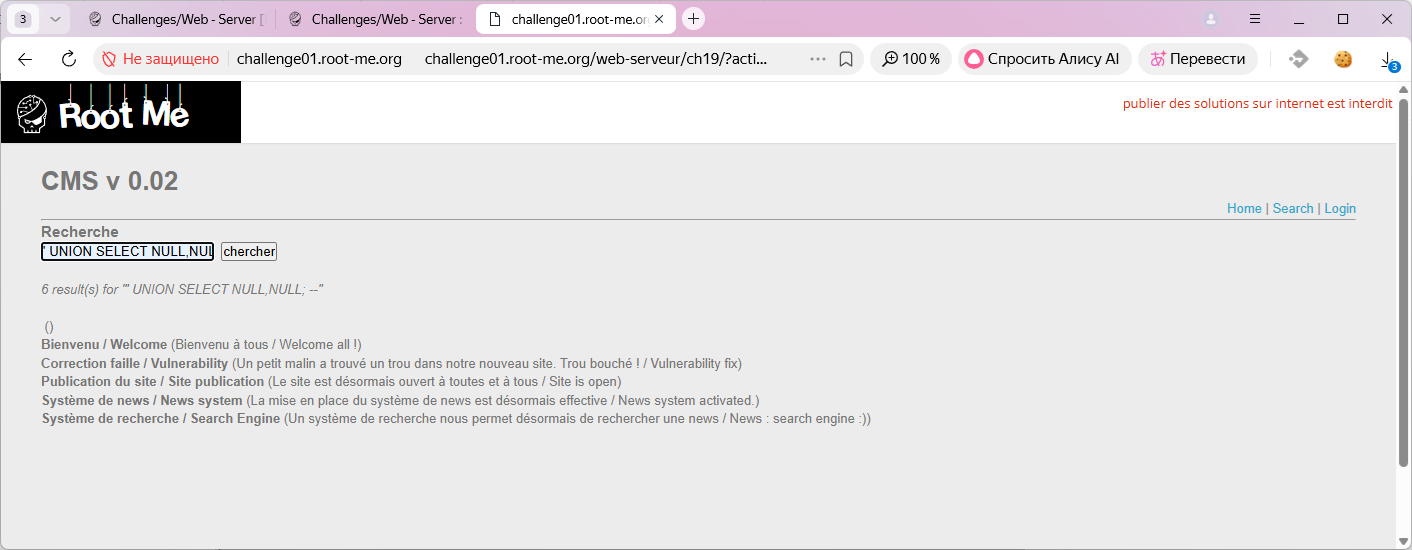Click the Root Me logo

(x=120, y=112)
